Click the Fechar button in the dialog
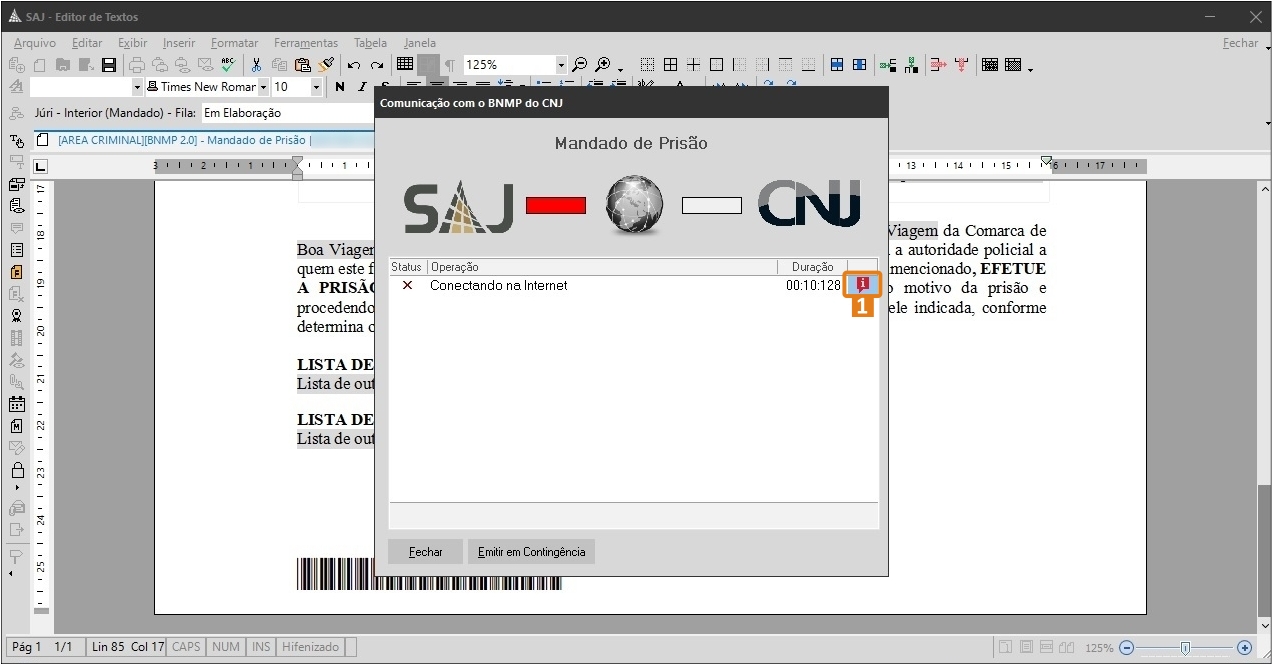The height and width of the screenshot is (665, 1272). (x=425, y=552)
